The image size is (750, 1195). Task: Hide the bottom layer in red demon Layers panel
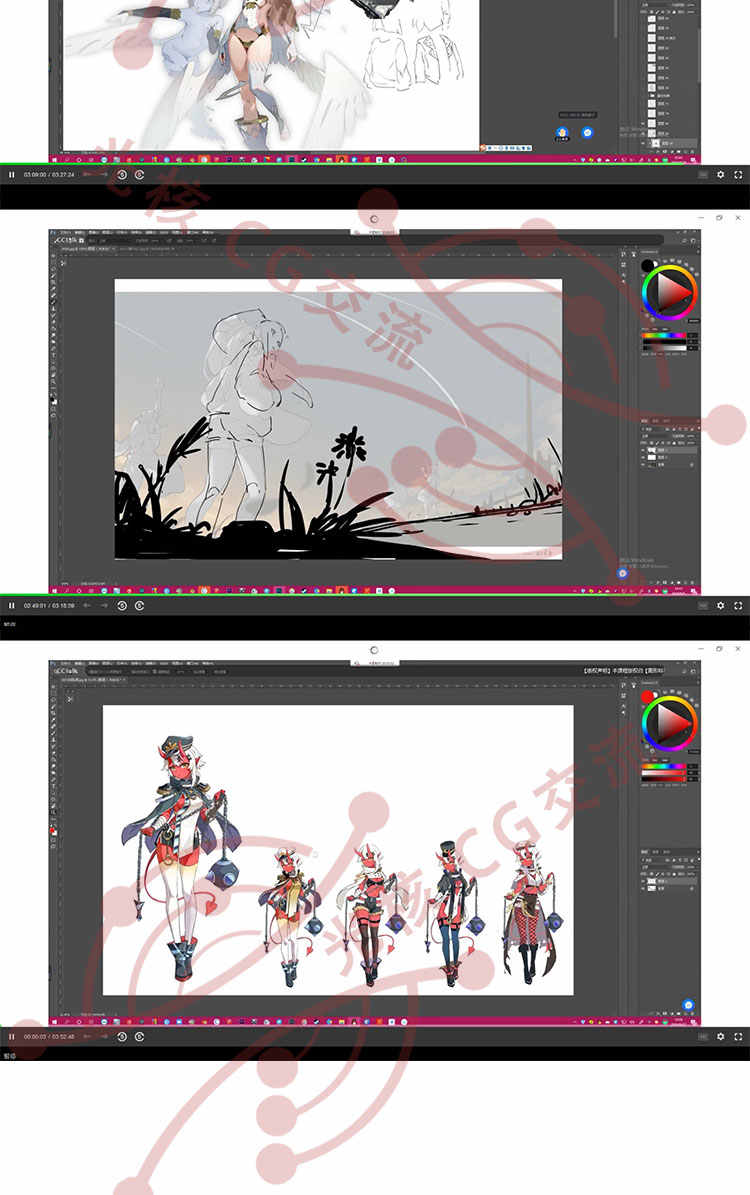[x=643, y=889]
